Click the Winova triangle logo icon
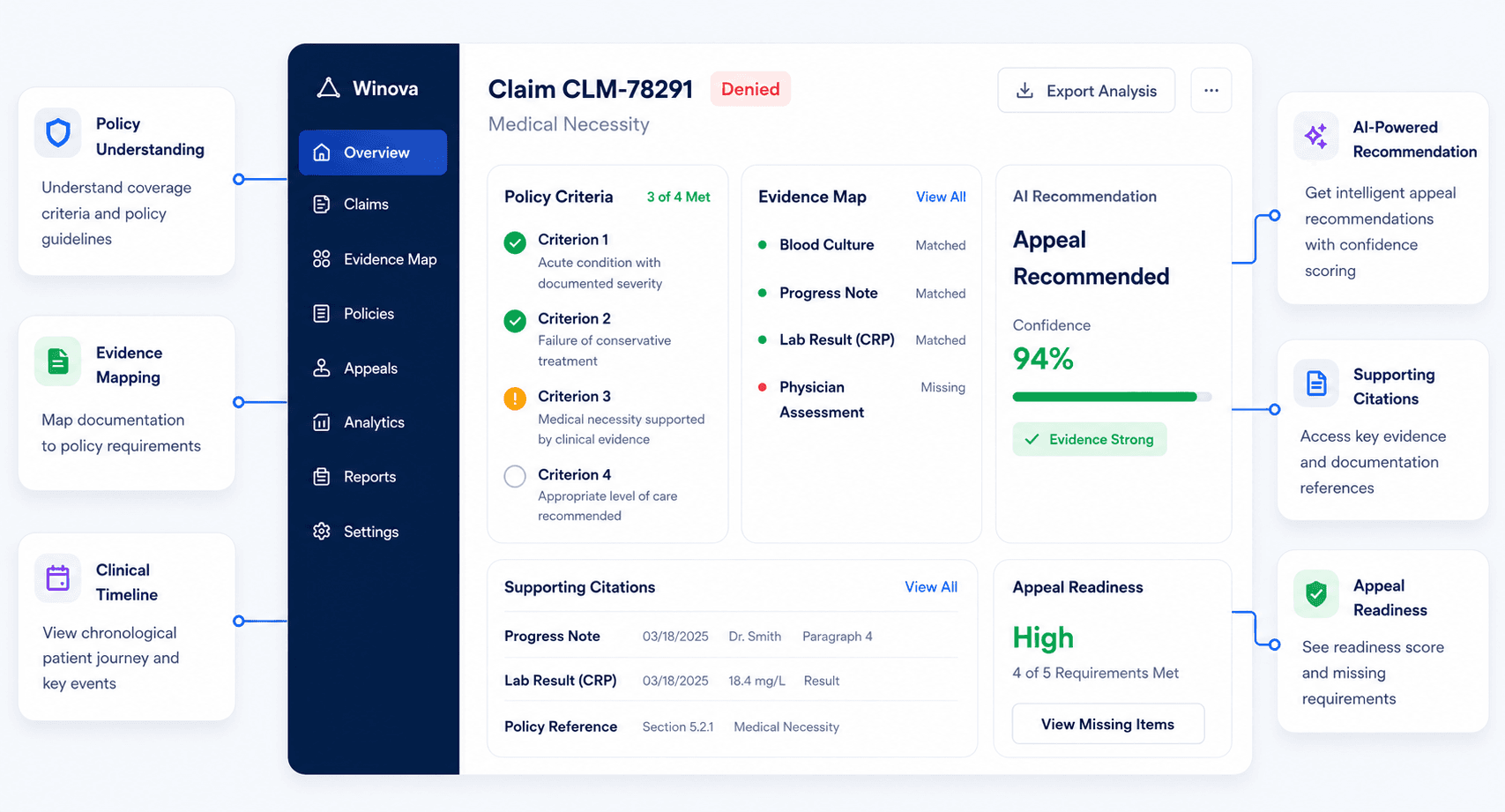The image size is (1505, 812). (328, 87)
